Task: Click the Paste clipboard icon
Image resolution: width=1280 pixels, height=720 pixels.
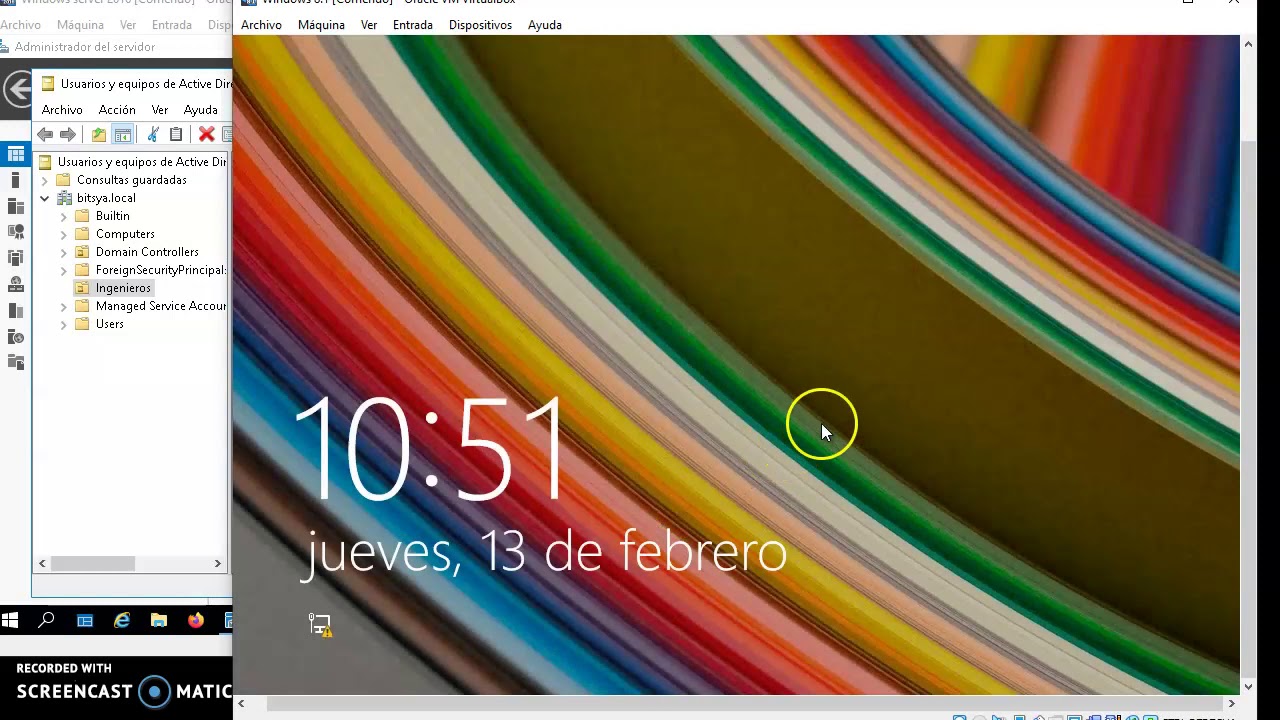Action: coord(176,134)
